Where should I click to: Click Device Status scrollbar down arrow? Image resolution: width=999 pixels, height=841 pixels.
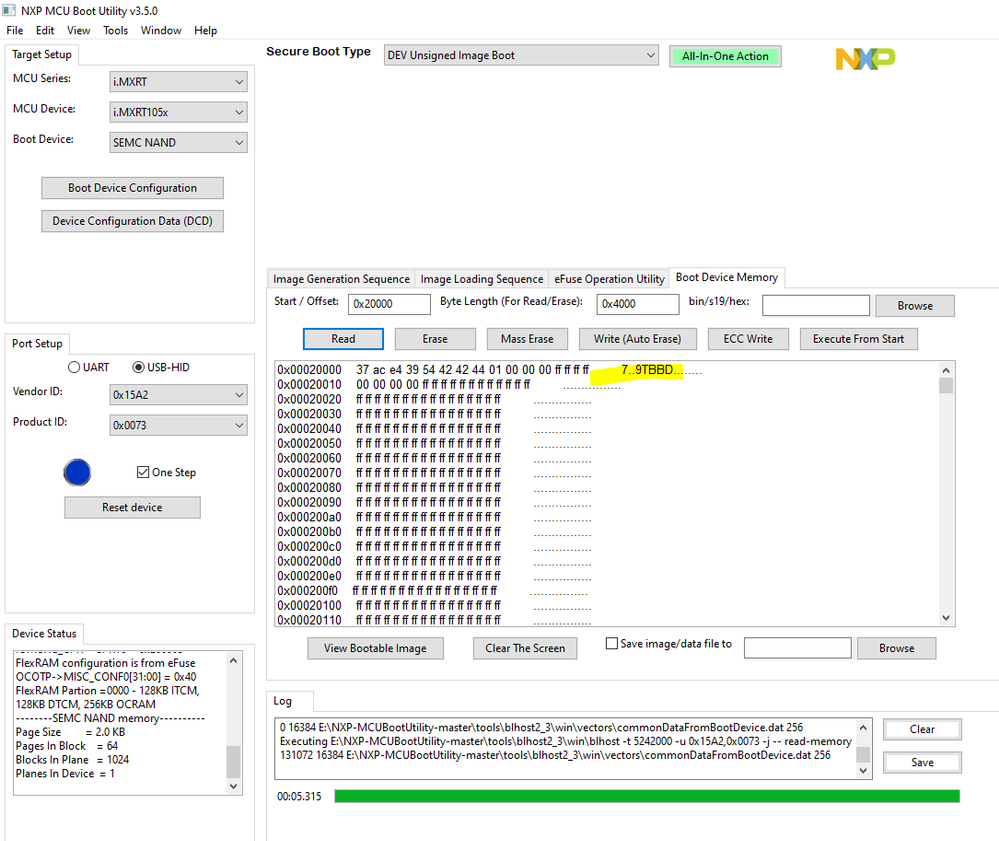tap(233, 786)
